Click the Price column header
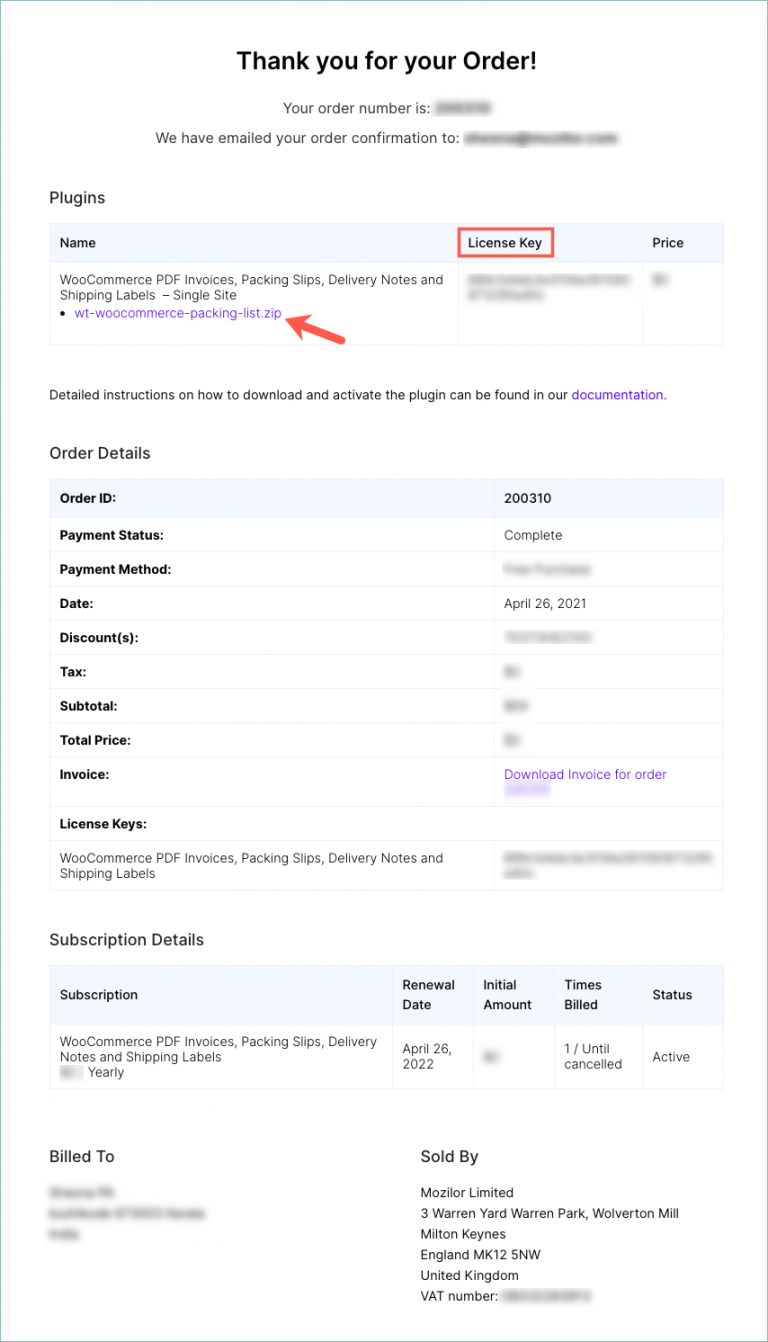This screenshot has height=1342, width=768. click(x=668, y=243)
